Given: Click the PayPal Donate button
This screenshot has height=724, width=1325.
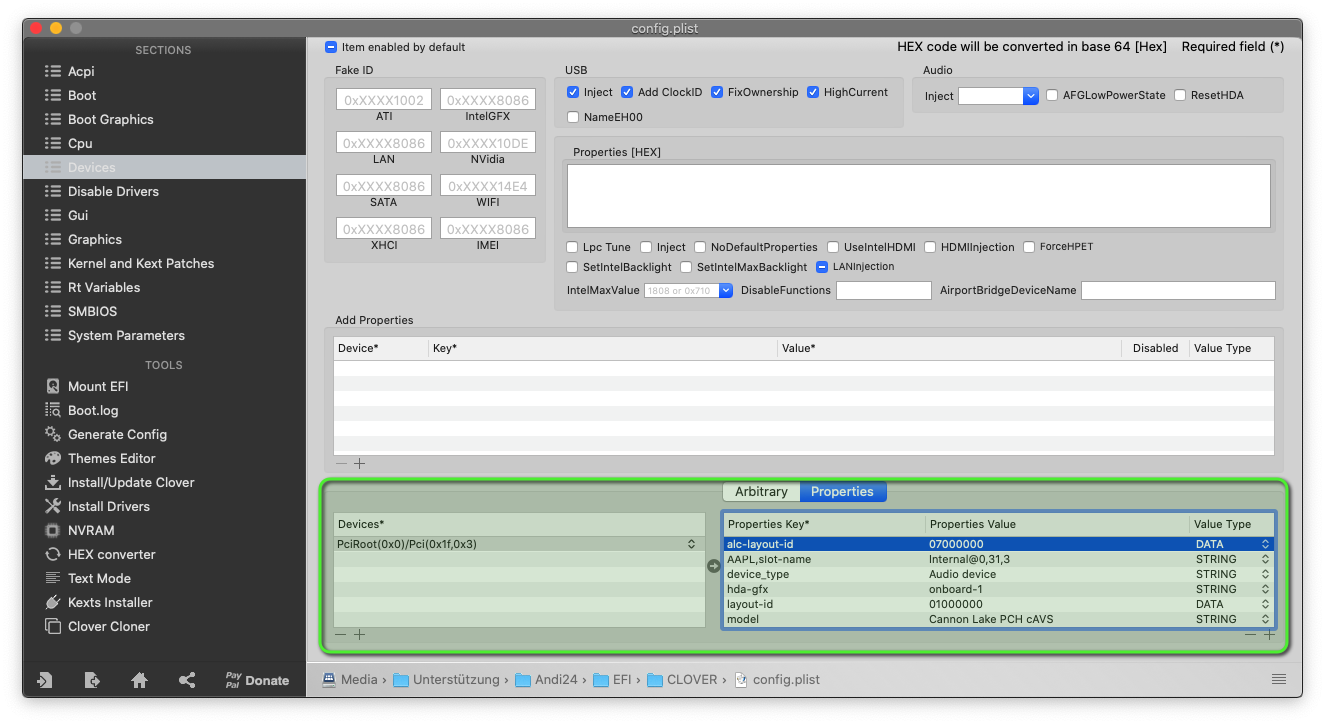Looking at the screenshot, I should 257,680.
